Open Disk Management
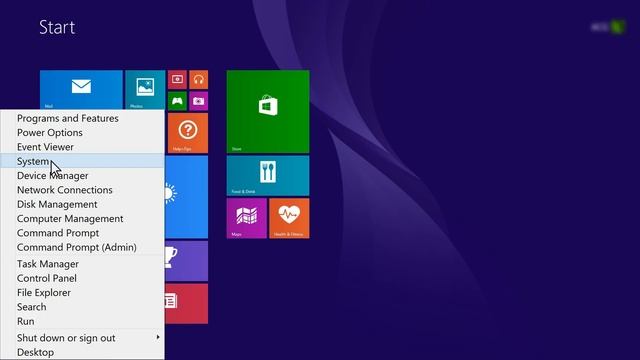Image resolution: width=640 pixels, height=360 pixels. click(82, 204)
